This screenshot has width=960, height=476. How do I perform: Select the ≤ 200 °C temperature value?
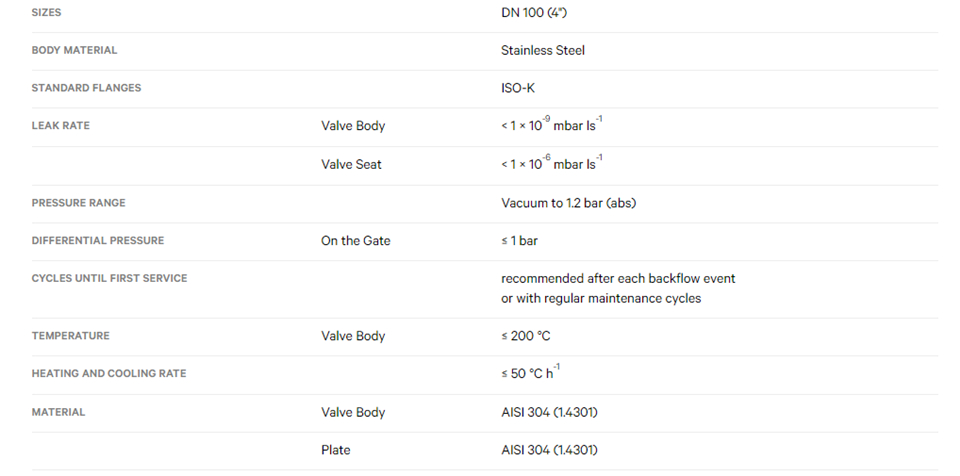click(x=526, y=336)
